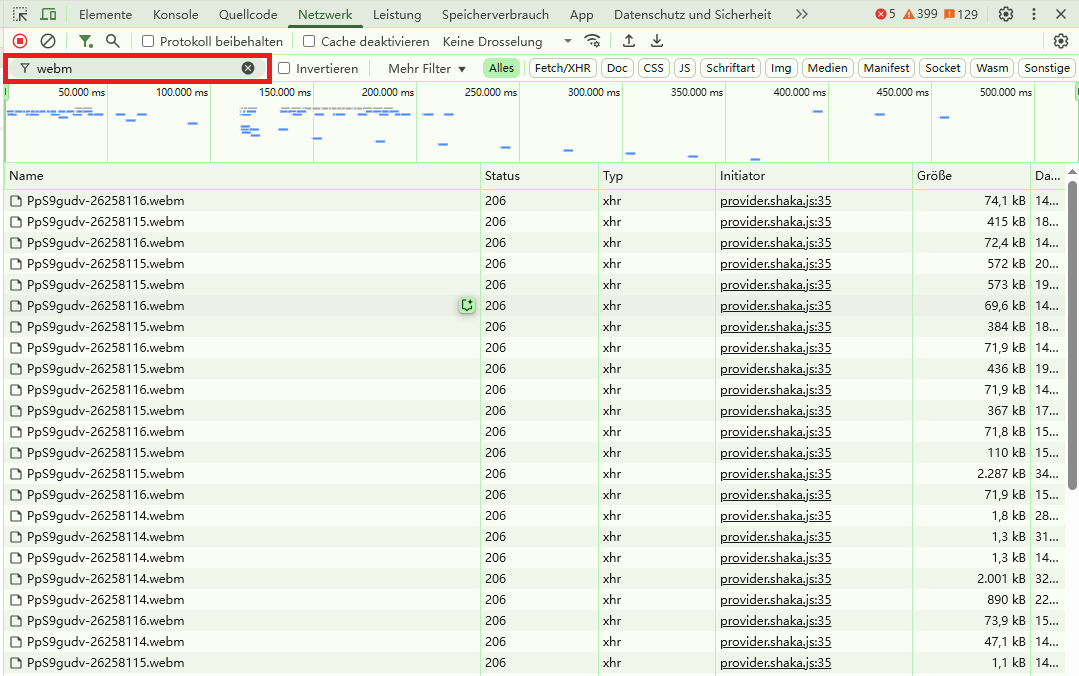Stop recording network log
Image resolution: width=1079 pixels, height=676 pixels.
pyautogui.click(x=20, y=41)
